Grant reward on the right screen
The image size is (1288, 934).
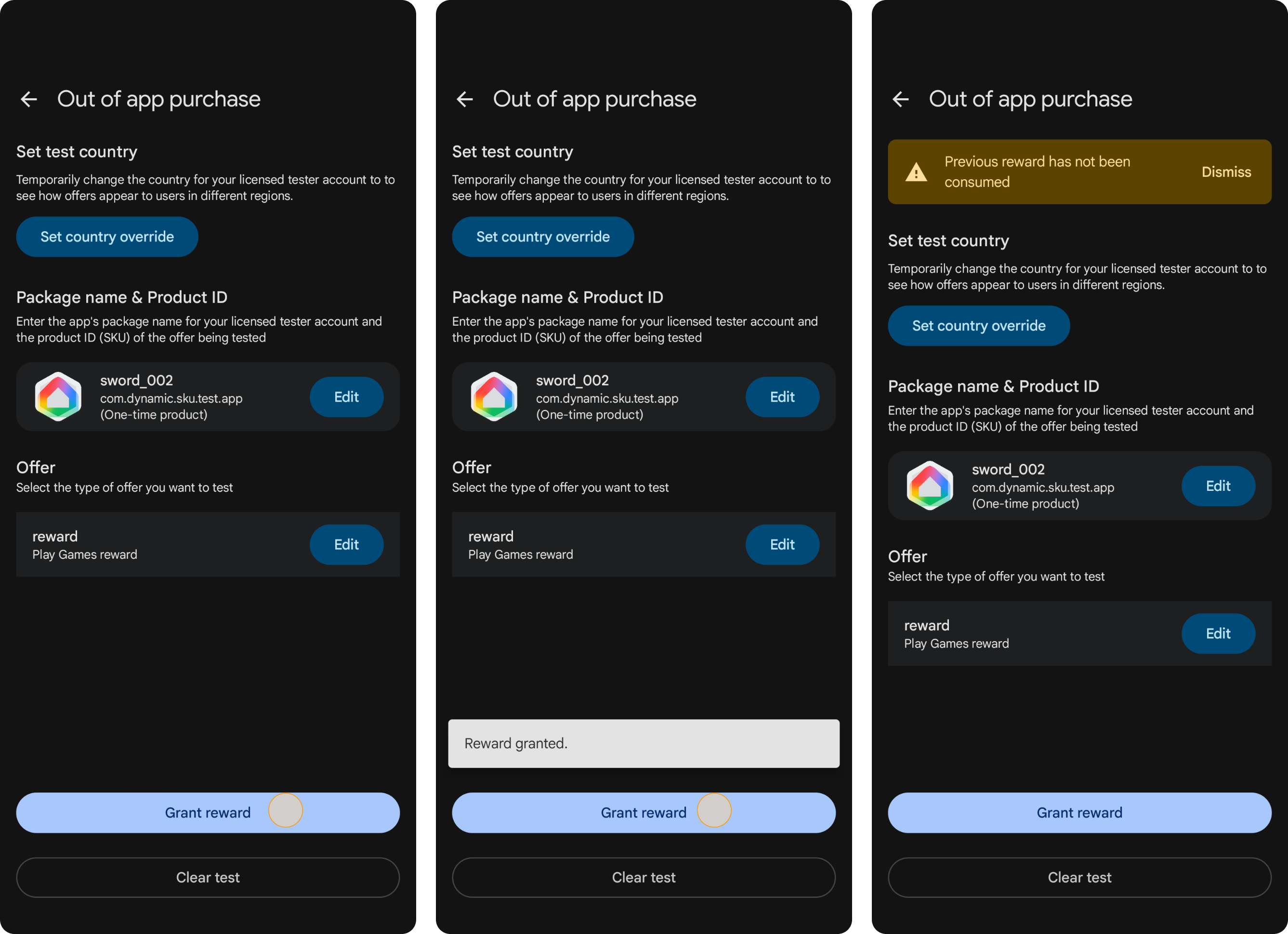click(1079, 813)
